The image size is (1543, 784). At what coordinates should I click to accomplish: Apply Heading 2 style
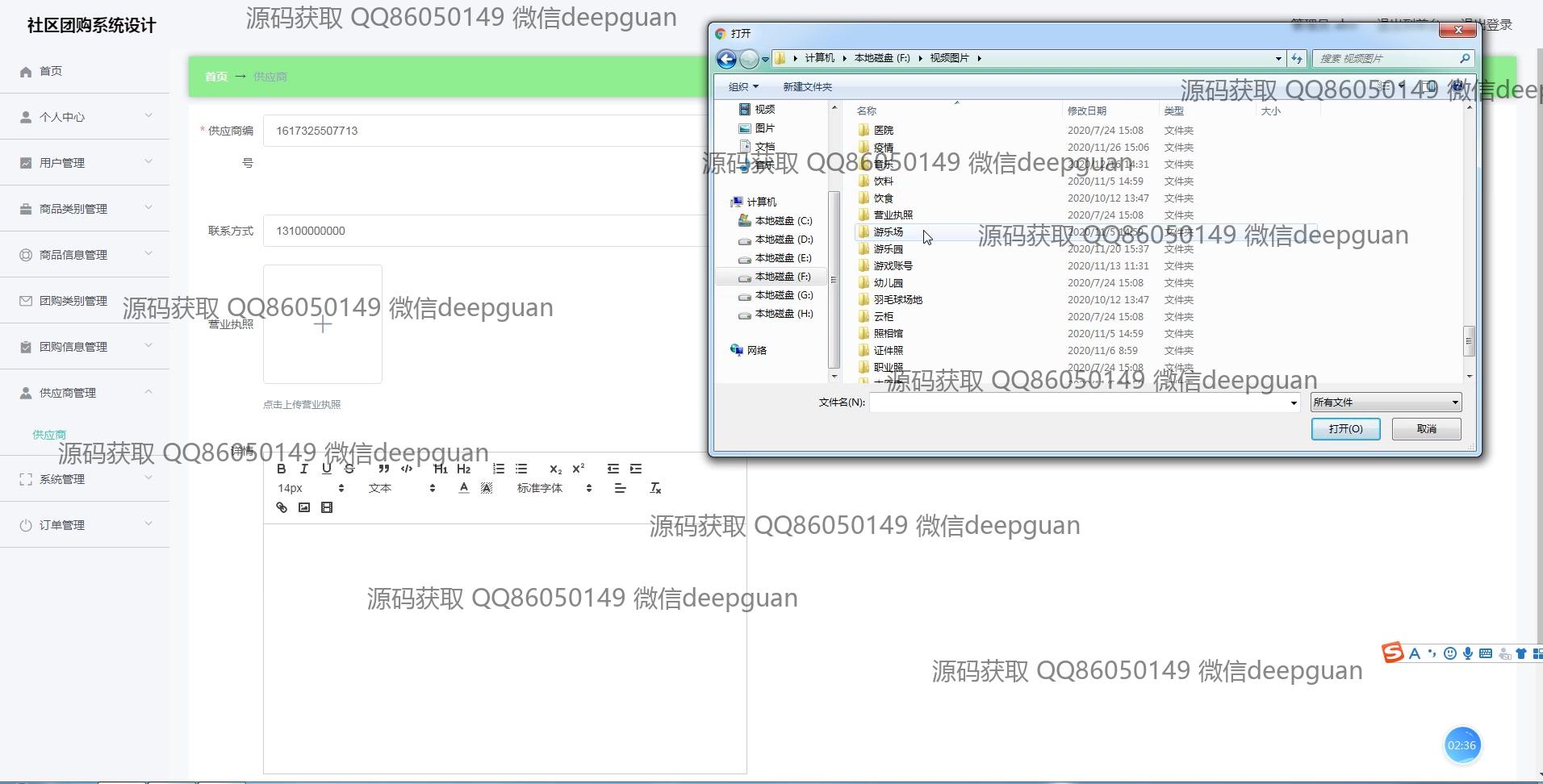(x=463, y=469)
